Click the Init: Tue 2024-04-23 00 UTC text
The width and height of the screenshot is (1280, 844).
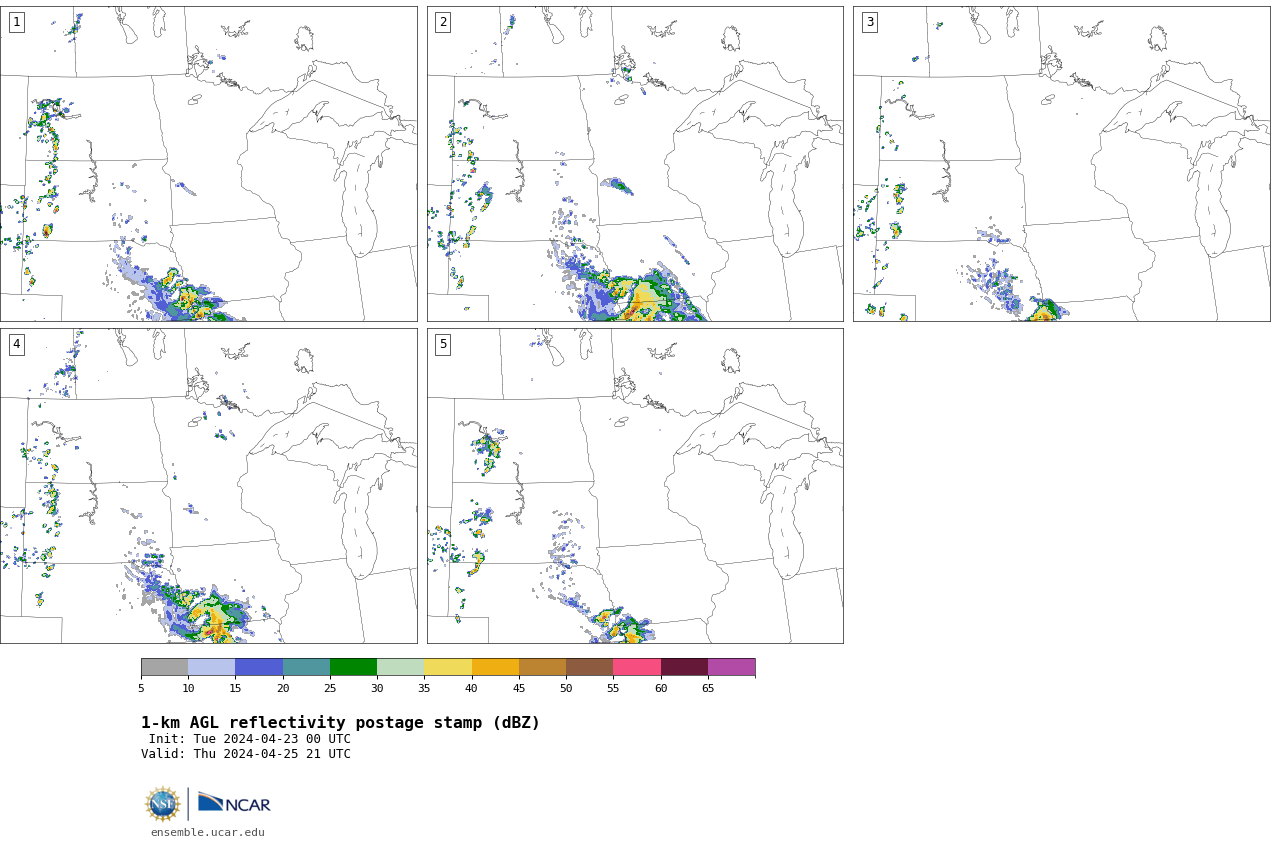[250, 739]
